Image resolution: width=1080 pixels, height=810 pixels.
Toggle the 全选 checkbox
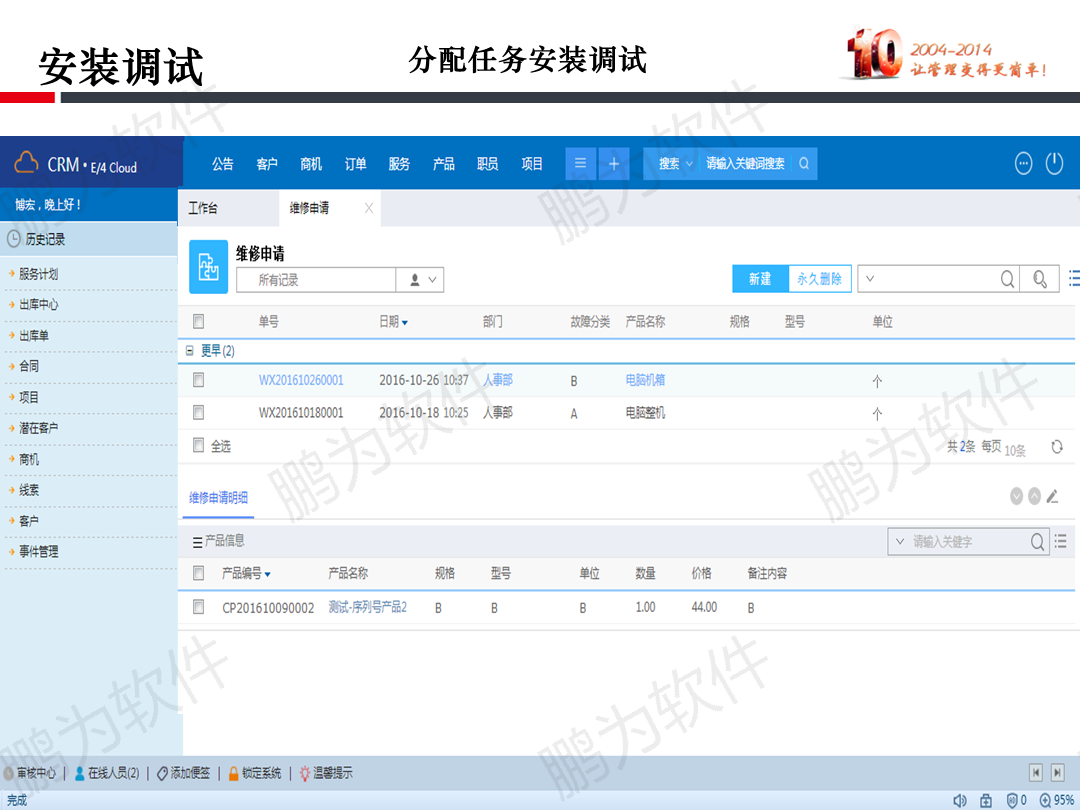pyautogui.click(x=198, y=445)
